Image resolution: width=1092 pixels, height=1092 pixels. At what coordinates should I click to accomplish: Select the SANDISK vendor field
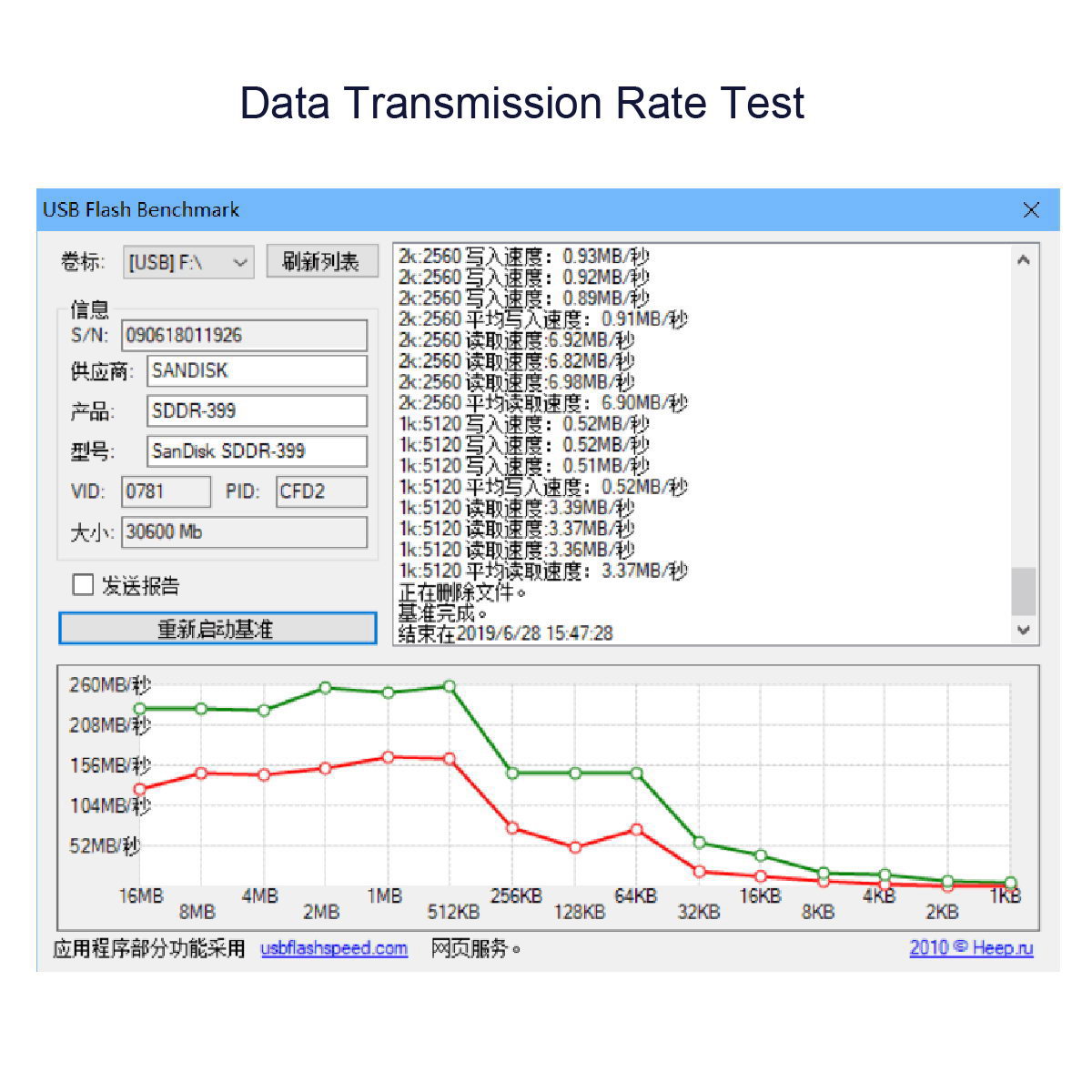257,371
